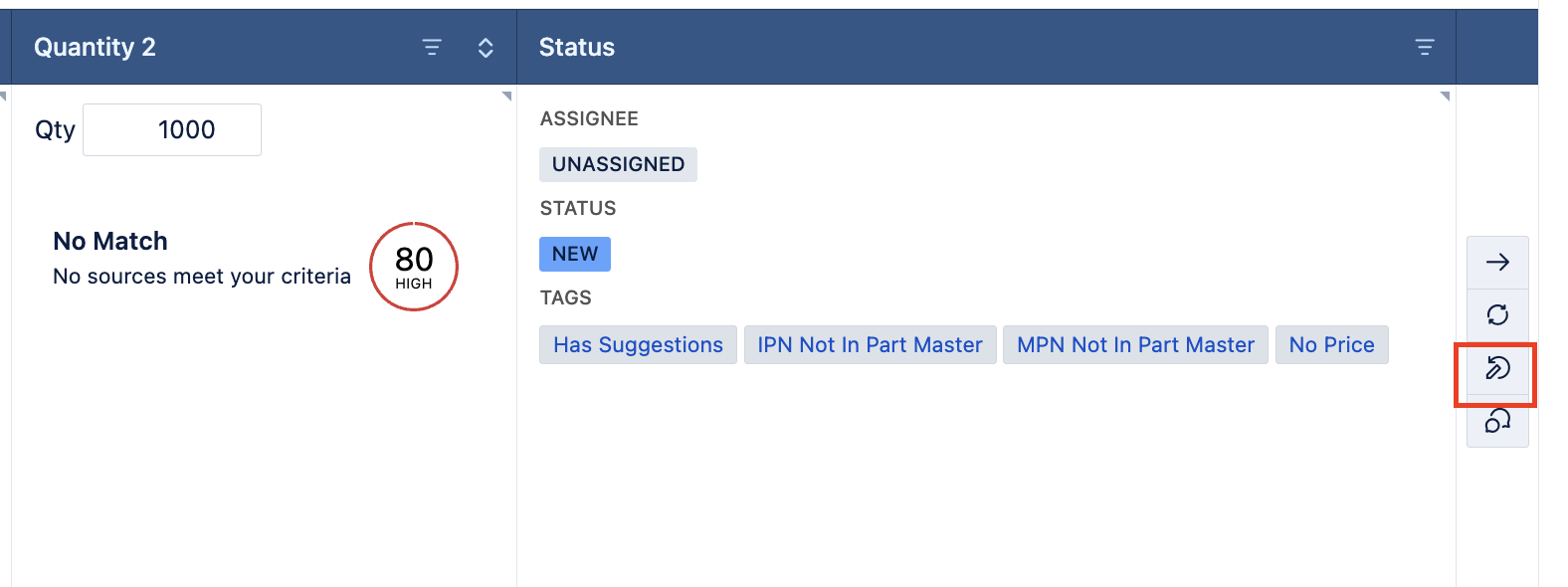Click the Status cell corner triangle
Screen dimensions: 1568x587
point(1445,97)
